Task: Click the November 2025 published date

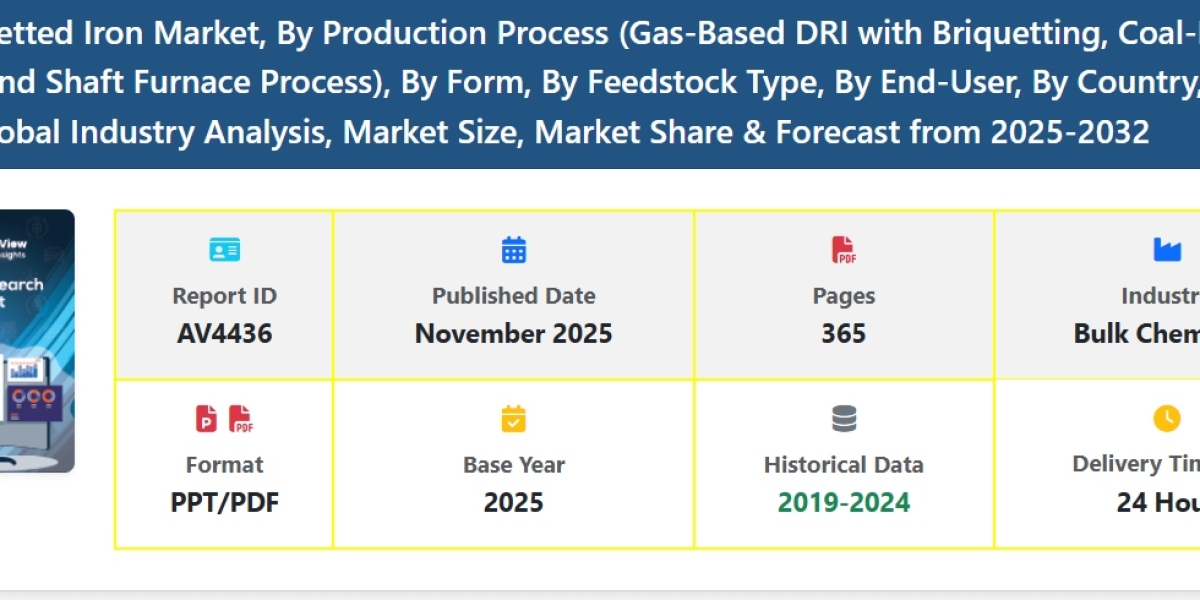Action: coord(513,333)
